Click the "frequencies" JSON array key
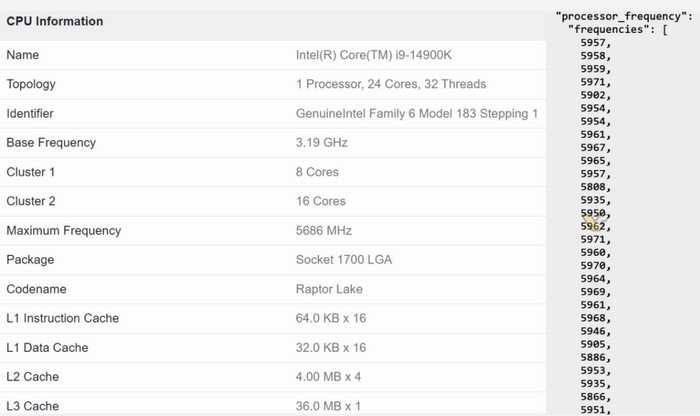700x416 pixels. tap(610, 31)
